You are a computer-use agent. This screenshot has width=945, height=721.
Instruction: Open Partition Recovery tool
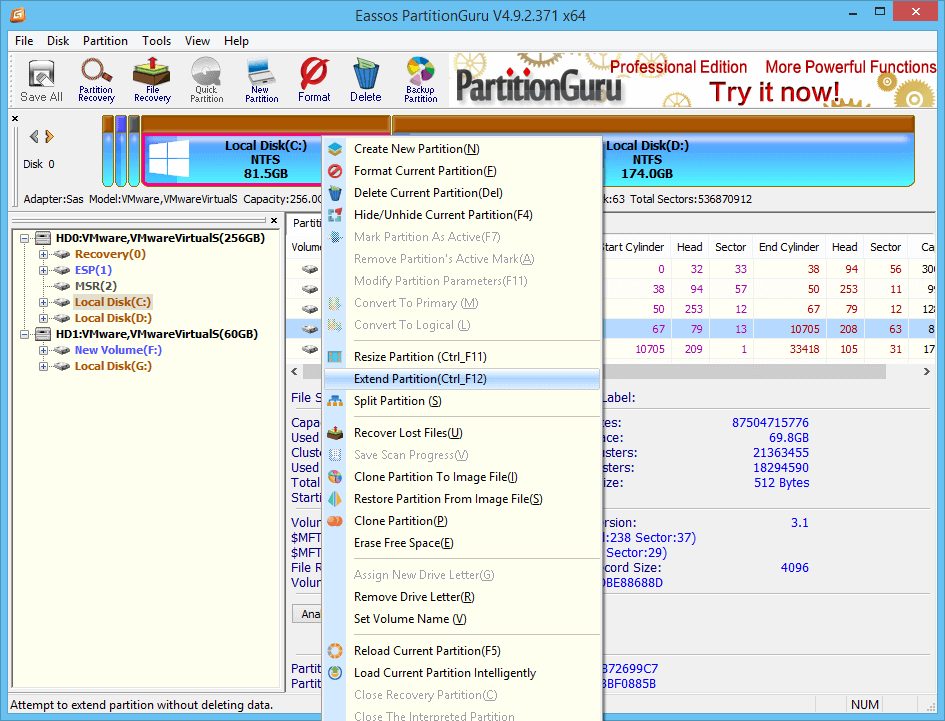[x=96, y=80]
